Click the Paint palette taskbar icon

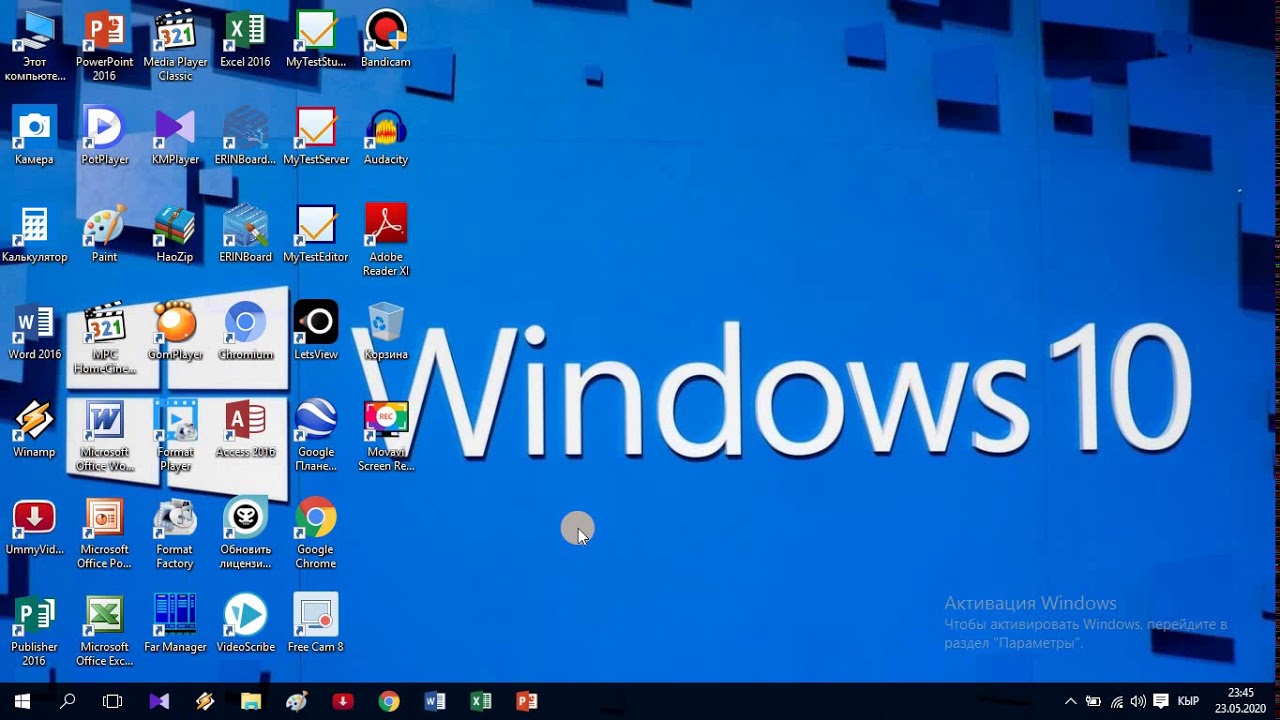[x=297, y=701]
